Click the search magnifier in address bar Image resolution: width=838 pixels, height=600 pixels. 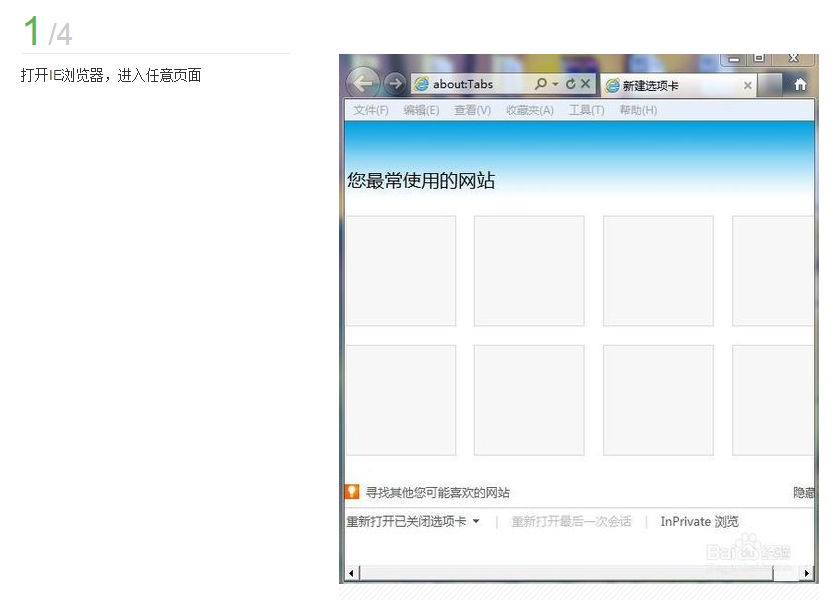[x=541, y=84]
